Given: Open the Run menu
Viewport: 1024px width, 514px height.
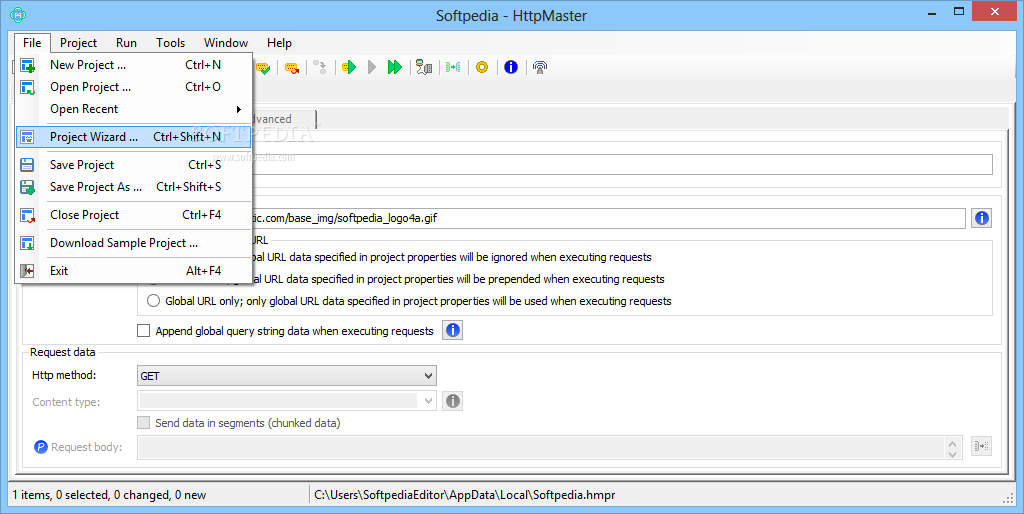Looking at the screenshot, I should tap(126, 43).
